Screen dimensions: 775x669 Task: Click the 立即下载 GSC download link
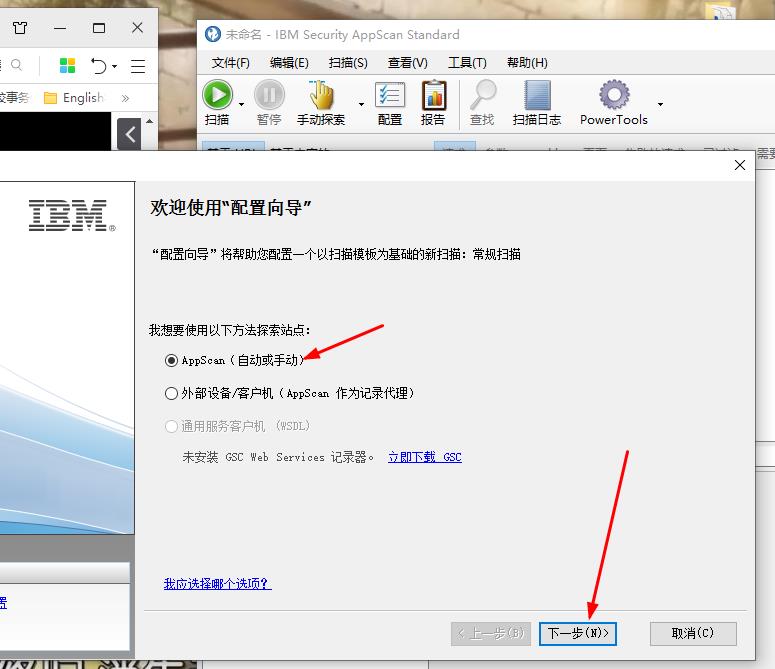click(425, 457)
